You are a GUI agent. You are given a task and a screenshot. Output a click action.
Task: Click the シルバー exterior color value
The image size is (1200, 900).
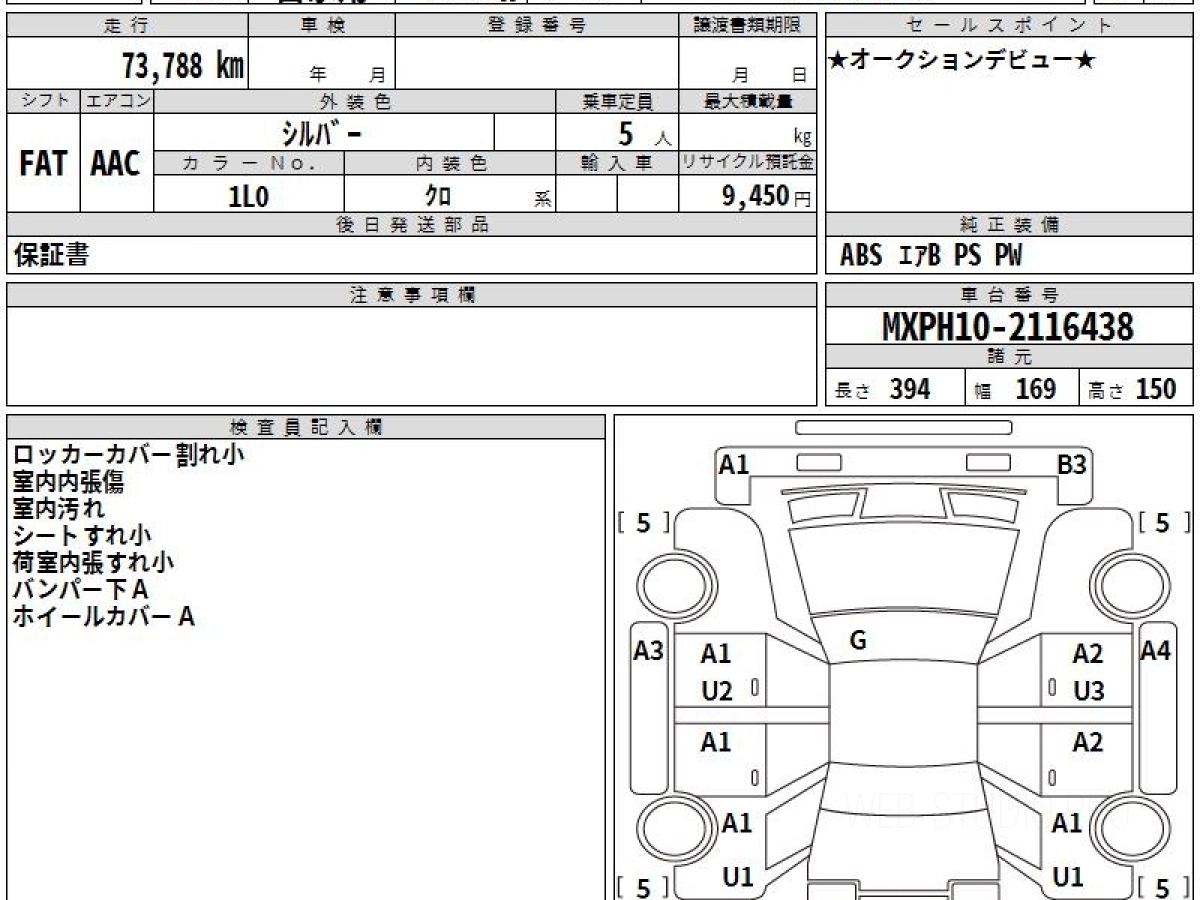coord(323,132)
